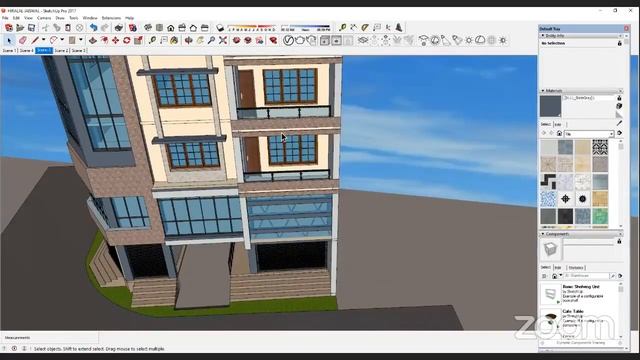Select the Offset tool

coord(104,40)
